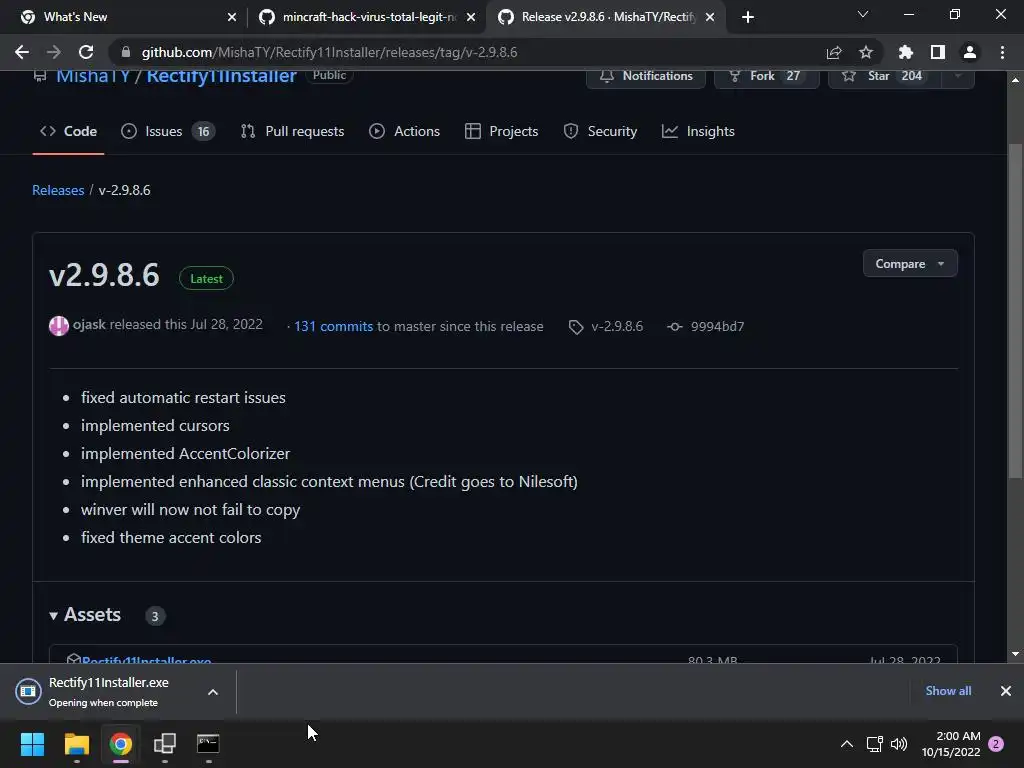1024x768 pixels.
Task: Go to the Releases breadcrumb link
Action: click(58, 190)
